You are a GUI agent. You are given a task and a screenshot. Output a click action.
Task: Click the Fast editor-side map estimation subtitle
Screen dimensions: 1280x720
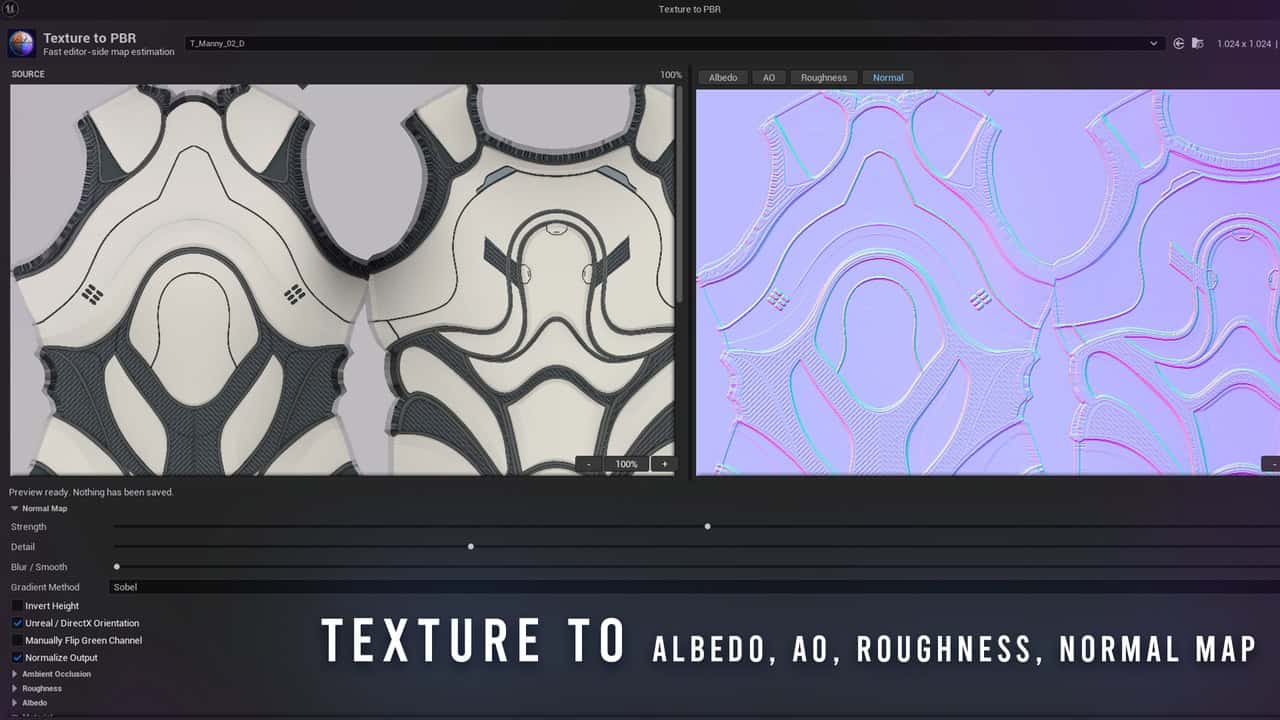click(108, 51)
